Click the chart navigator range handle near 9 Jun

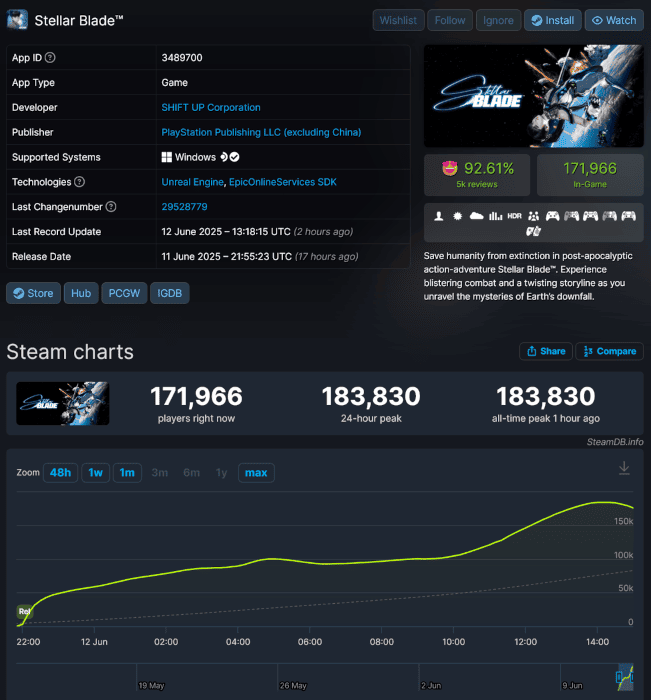point(619,677)
